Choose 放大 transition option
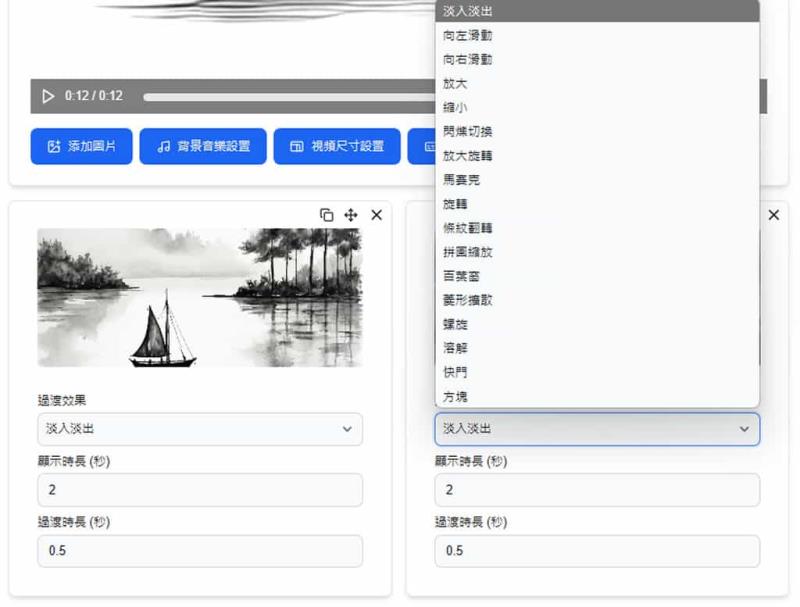 pos(597,83)
